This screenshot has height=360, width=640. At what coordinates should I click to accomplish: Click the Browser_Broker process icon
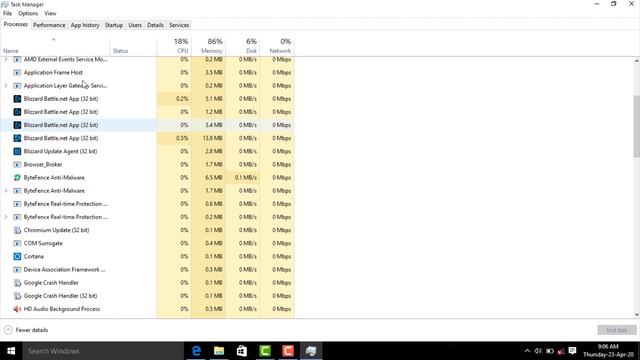pyautogui.click(x=17, y=164)
